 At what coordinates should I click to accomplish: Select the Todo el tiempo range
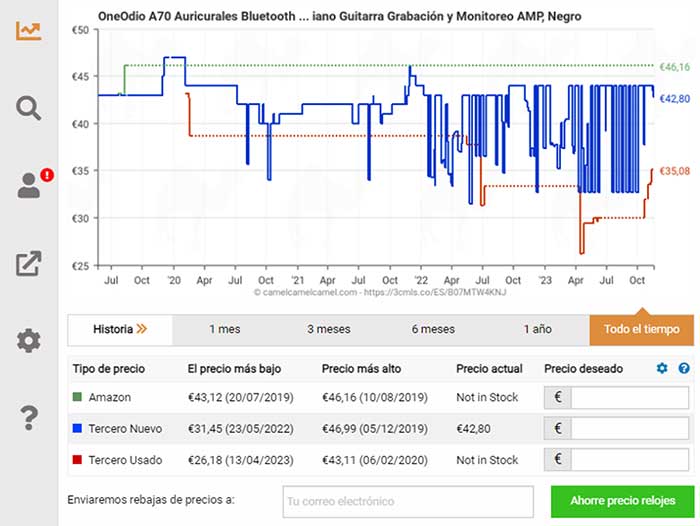(x=641, y=329)
